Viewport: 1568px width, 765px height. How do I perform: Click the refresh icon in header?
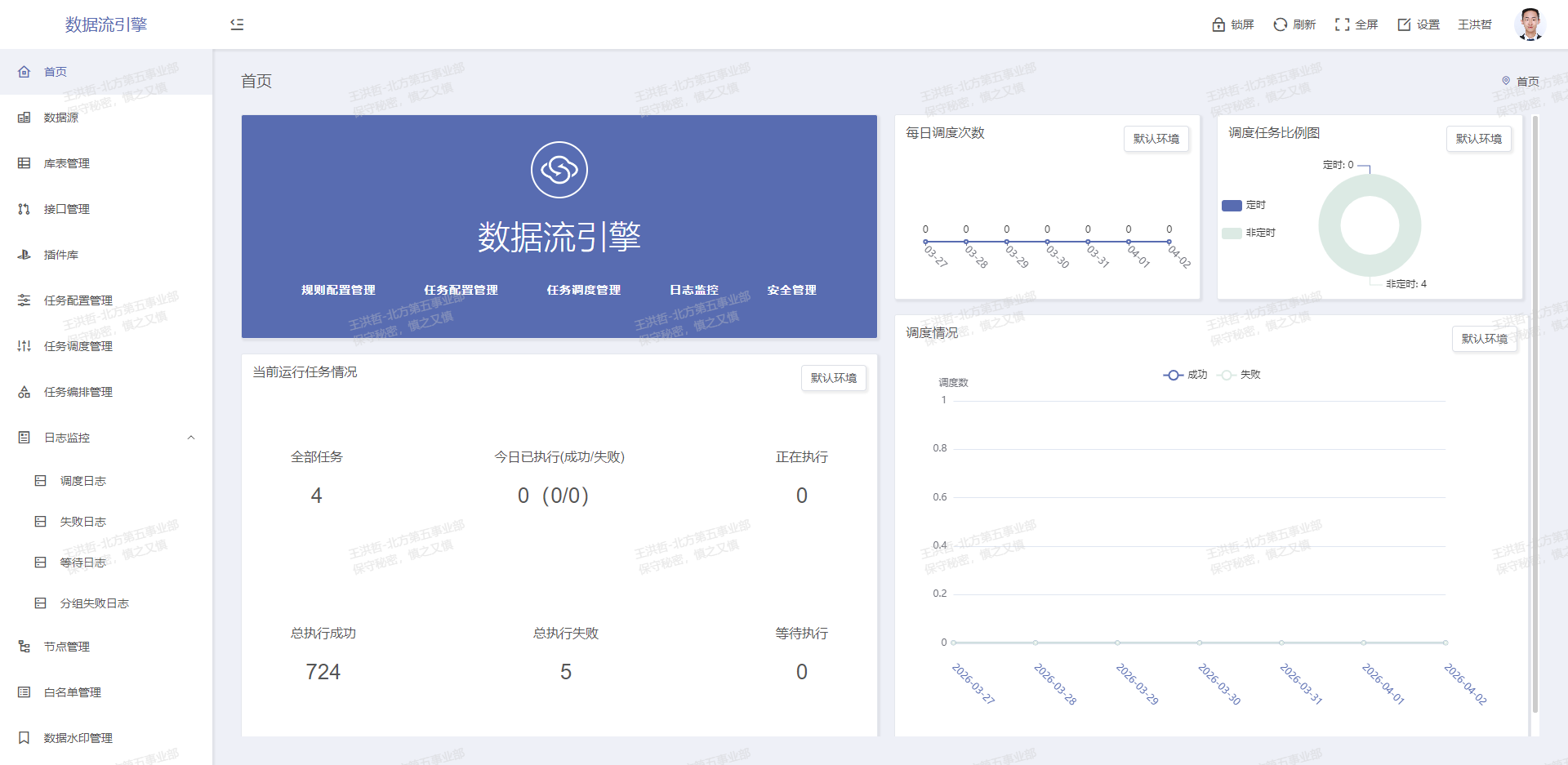pos(1280,24)
